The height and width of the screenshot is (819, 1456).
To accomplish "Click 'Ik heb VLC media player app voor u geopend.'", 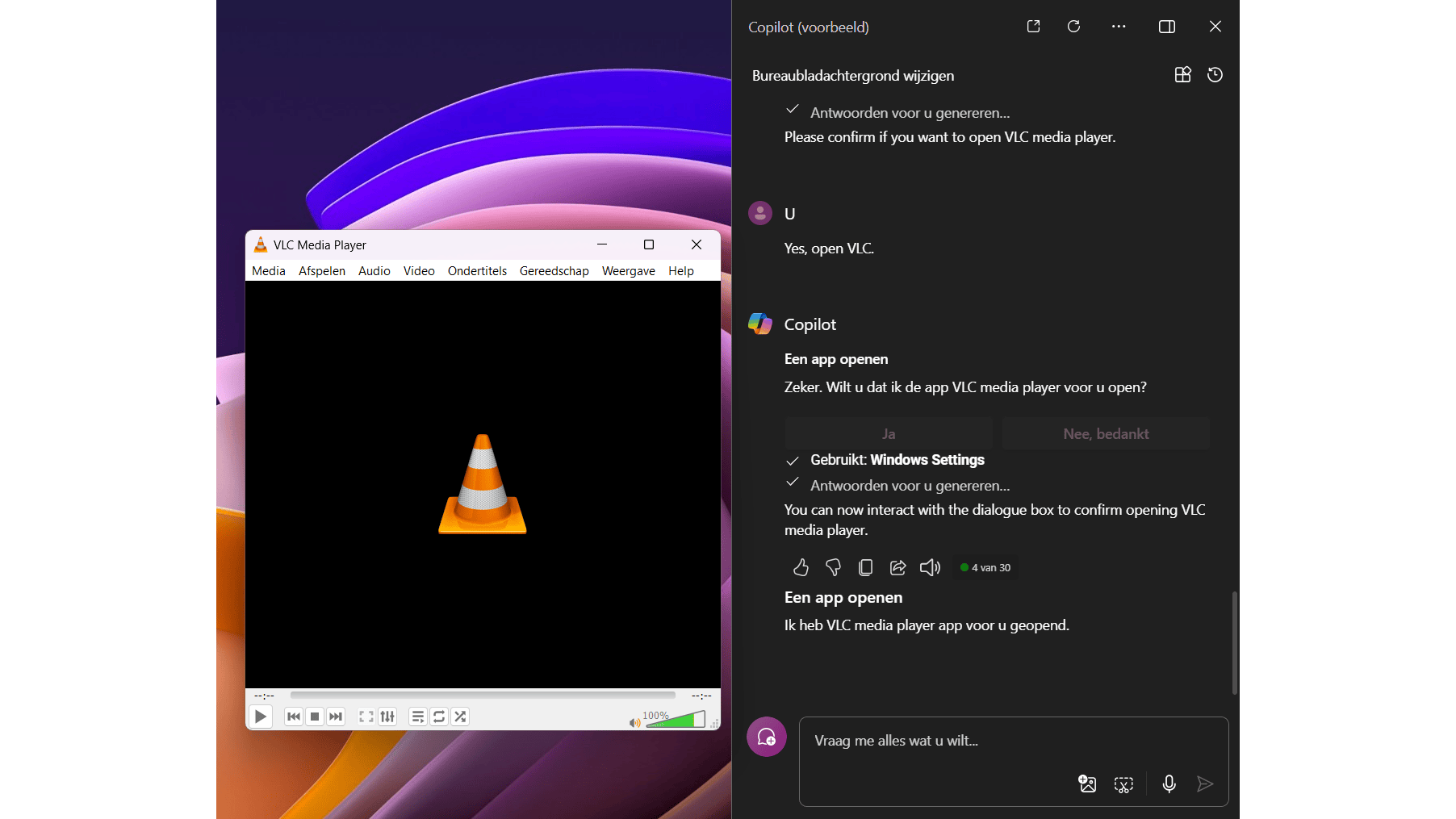I will (927, 625).
